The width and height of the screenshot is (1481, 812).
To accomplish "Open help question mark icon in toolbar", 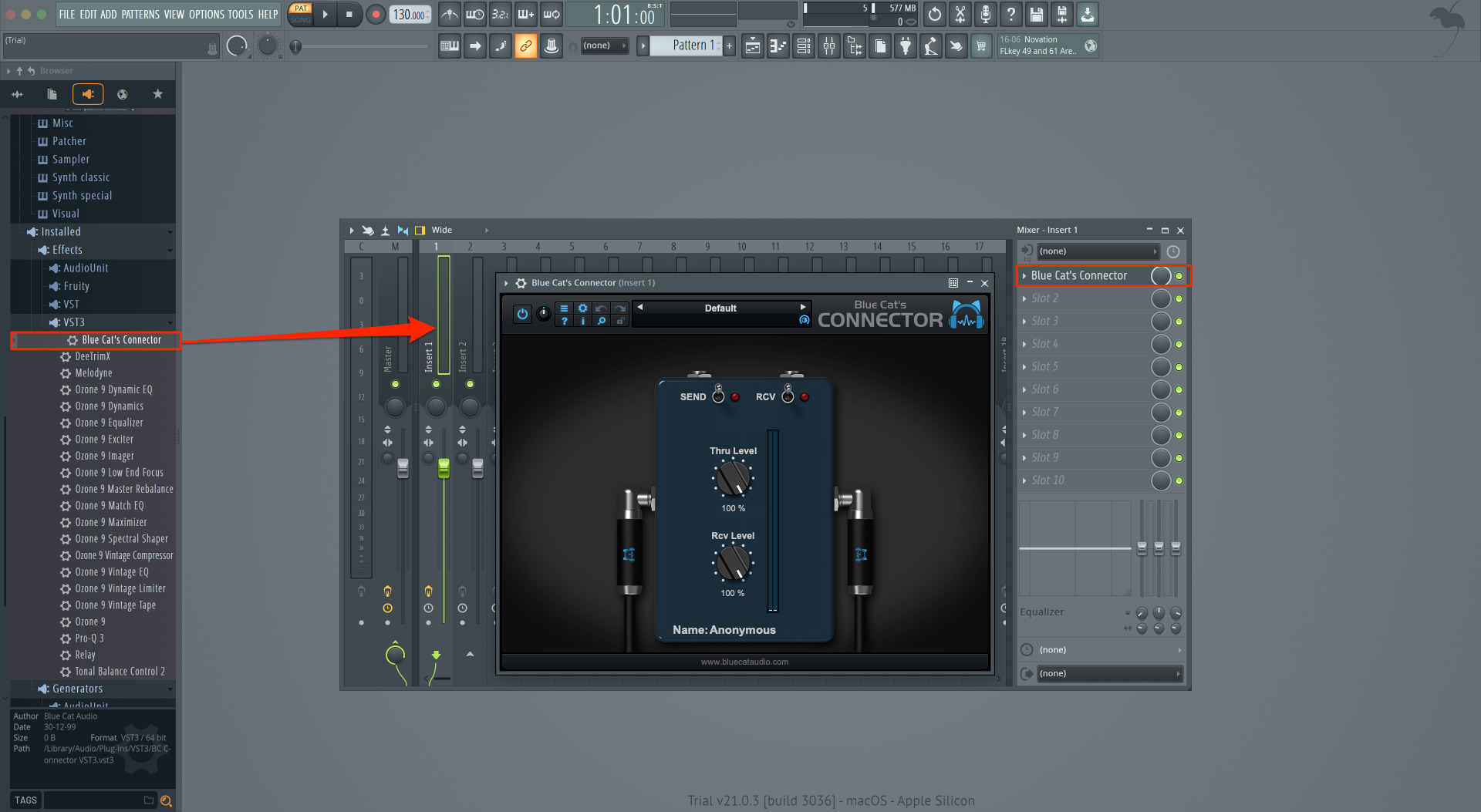I will pos(1011,15).
